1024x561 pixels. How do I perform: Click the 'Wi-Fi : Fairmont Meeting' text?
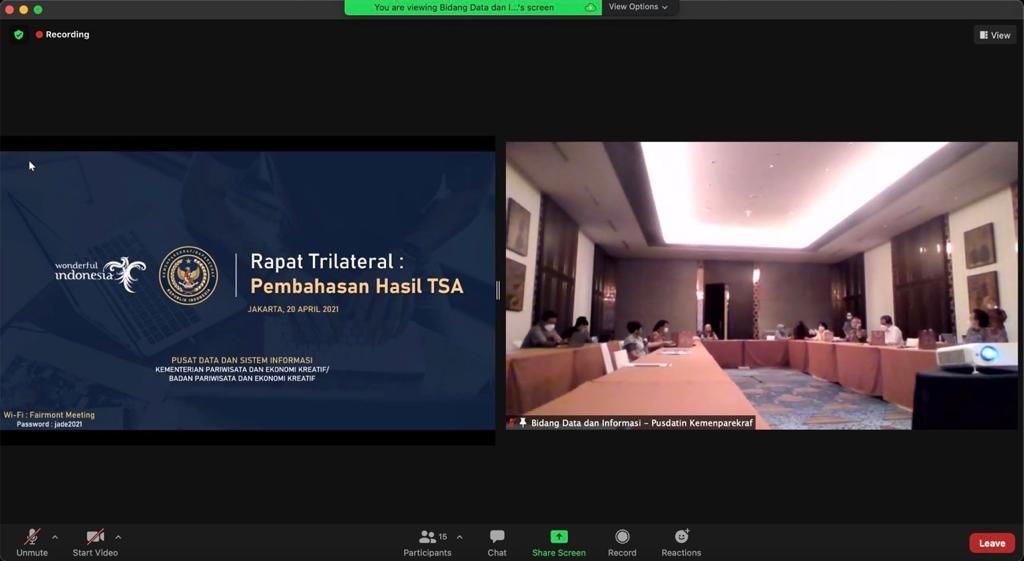click(x=49, y=415)
